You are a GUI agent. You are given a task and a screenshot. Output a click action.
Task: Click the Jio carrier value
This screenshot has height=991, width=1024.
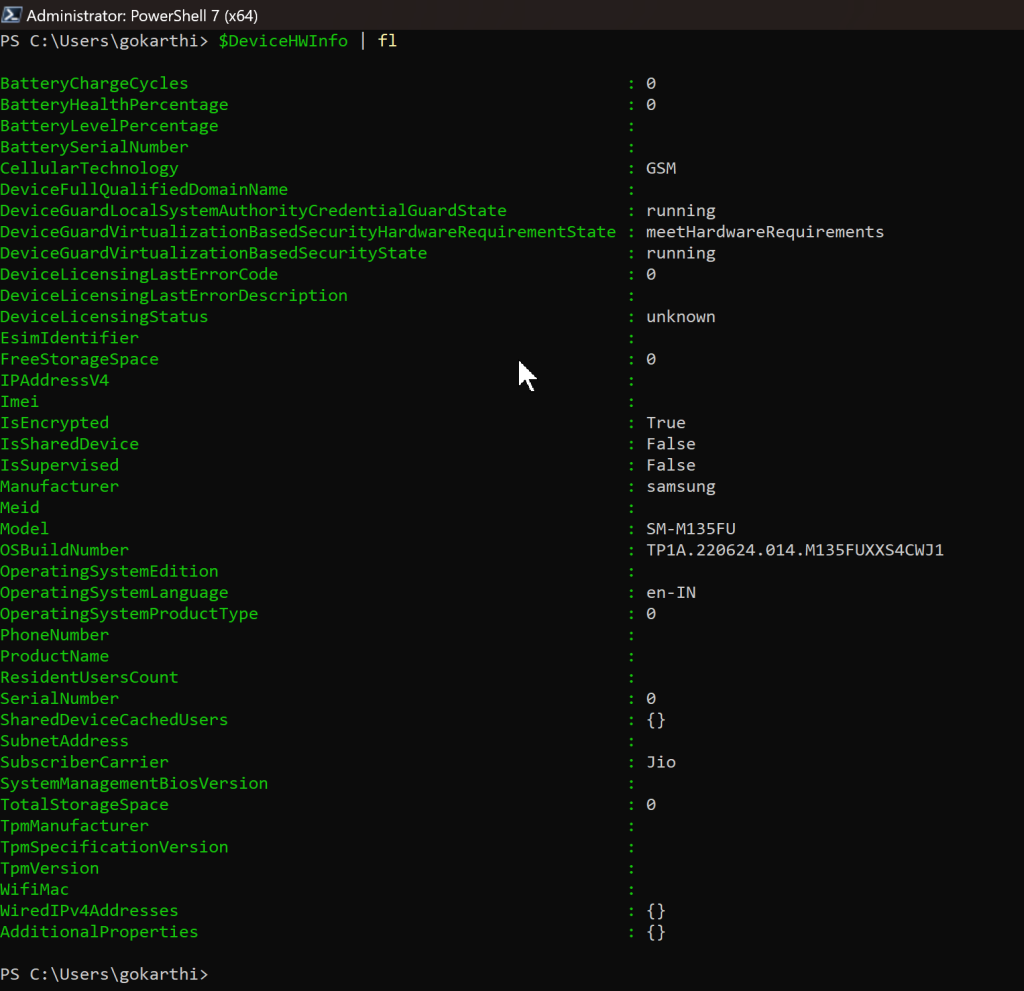661,762
